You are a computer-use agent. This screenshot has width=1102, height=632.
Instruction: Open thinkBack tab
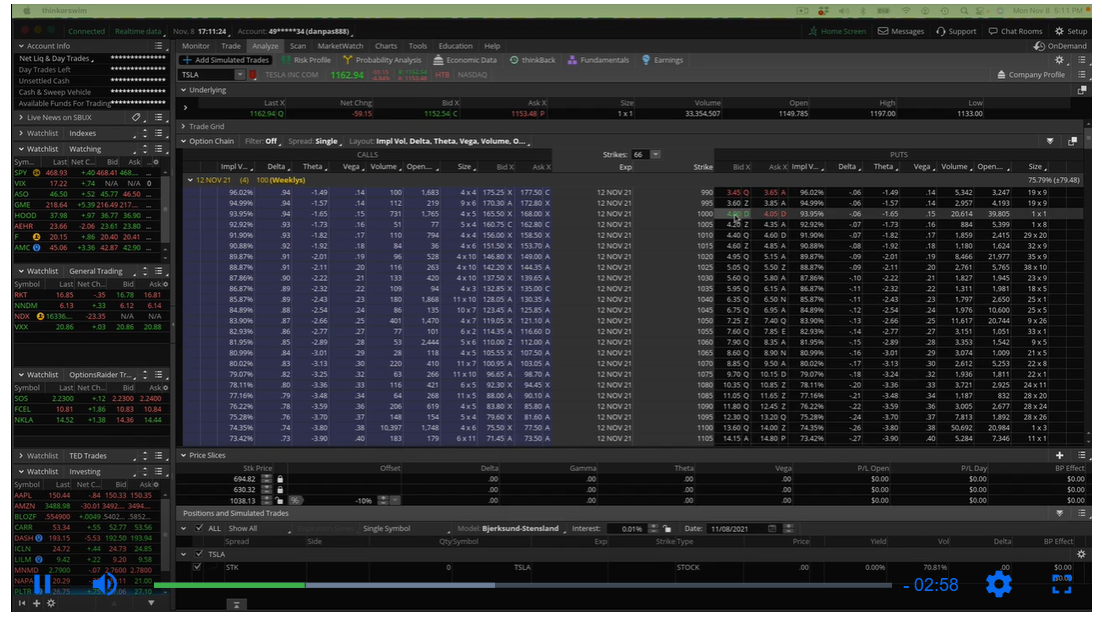pos(533,60)
